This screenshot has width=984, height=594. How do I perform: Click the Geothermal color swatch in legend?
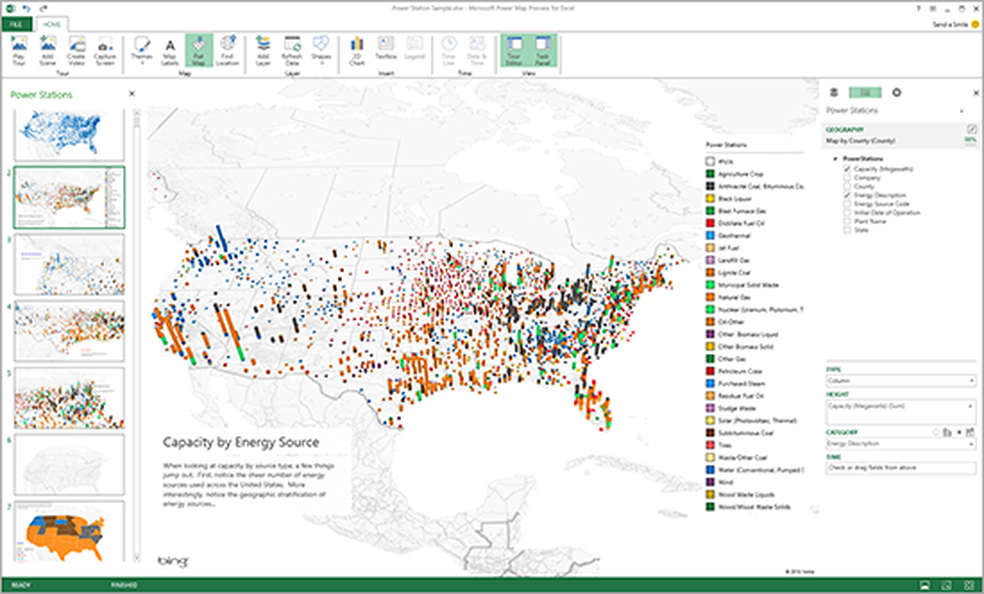[710, 234]
